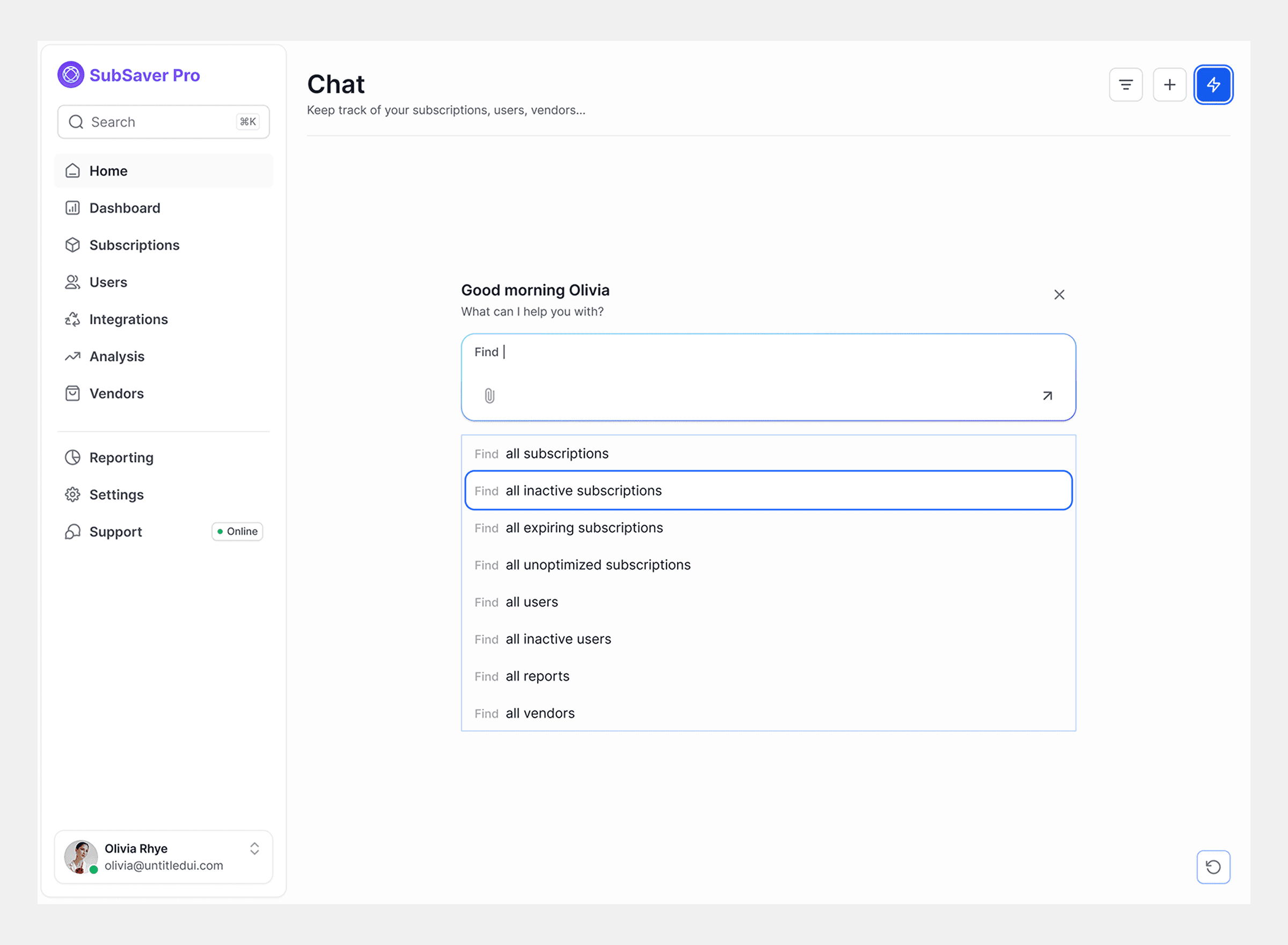
Task: Open the Subscriptions section in sidebar
Action: [x=134, y=245]
